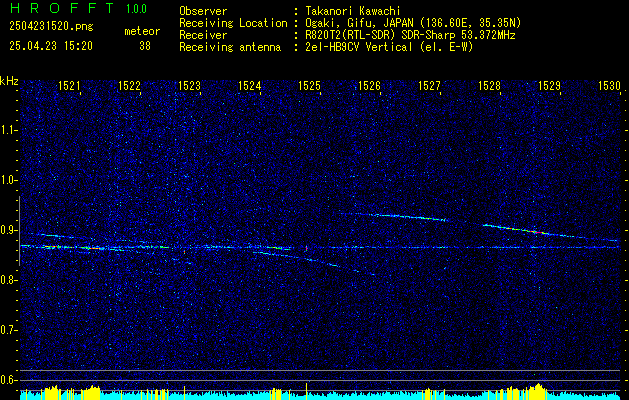The width and height of the screenshot is (629, 400).
Task: Click time axis marker 1523
Action: (x=189, y=85)
